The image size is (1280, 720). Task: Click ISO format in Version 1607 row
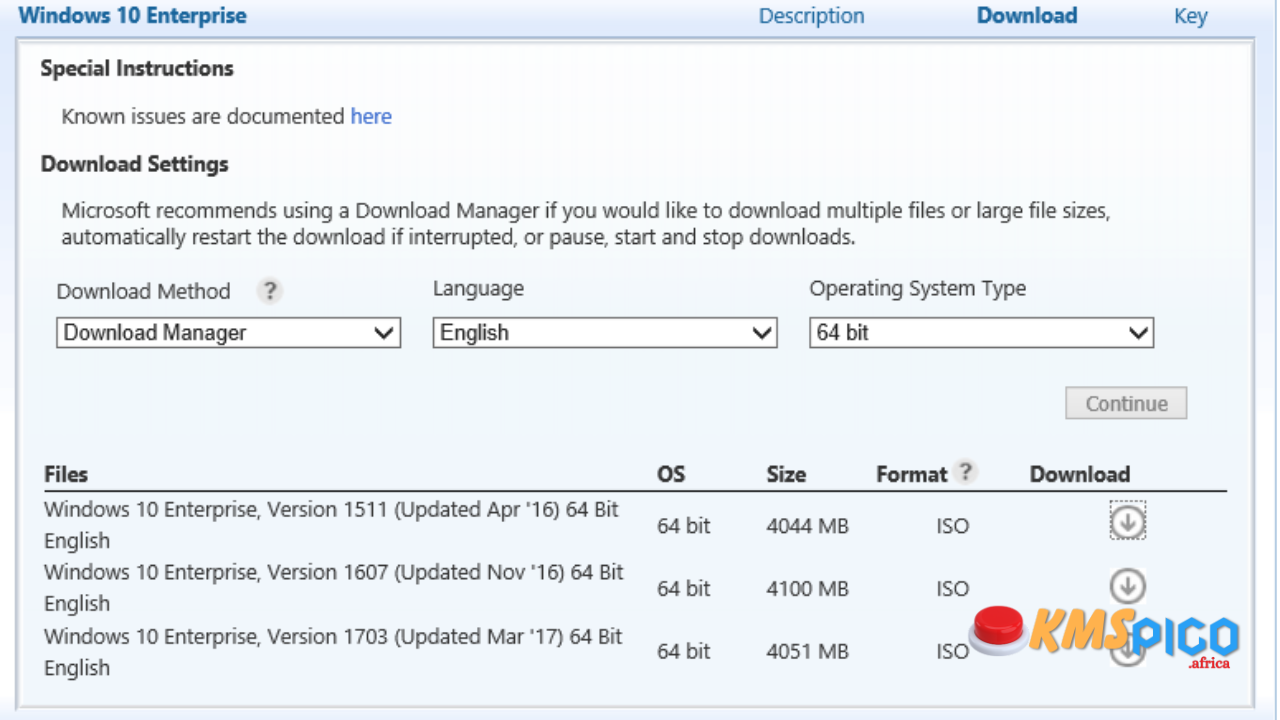pyautogui.click(x=952, y=589)
